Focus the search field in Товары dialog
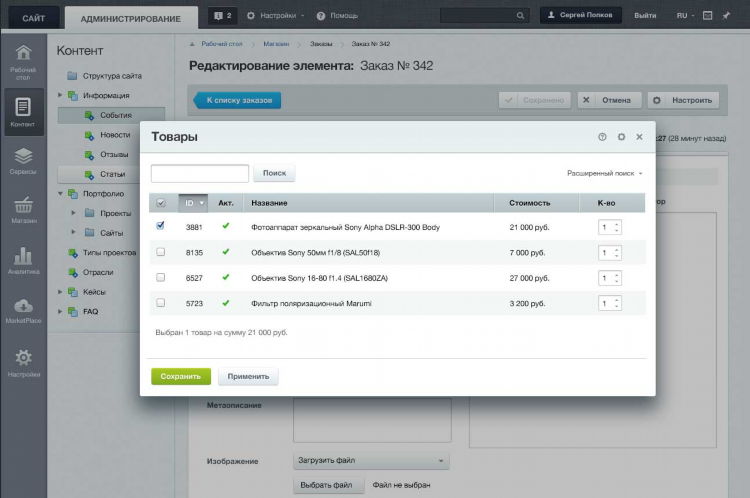 tap(200, 173)
